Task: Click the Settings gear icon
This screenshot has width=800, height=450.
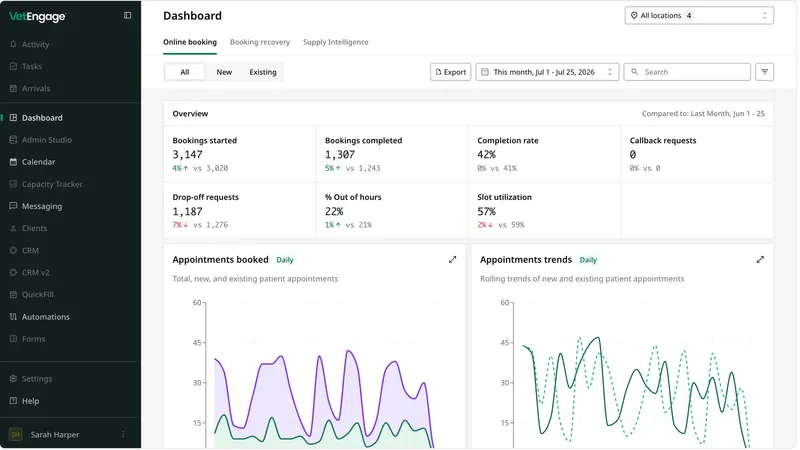Action: pos(13,379)
